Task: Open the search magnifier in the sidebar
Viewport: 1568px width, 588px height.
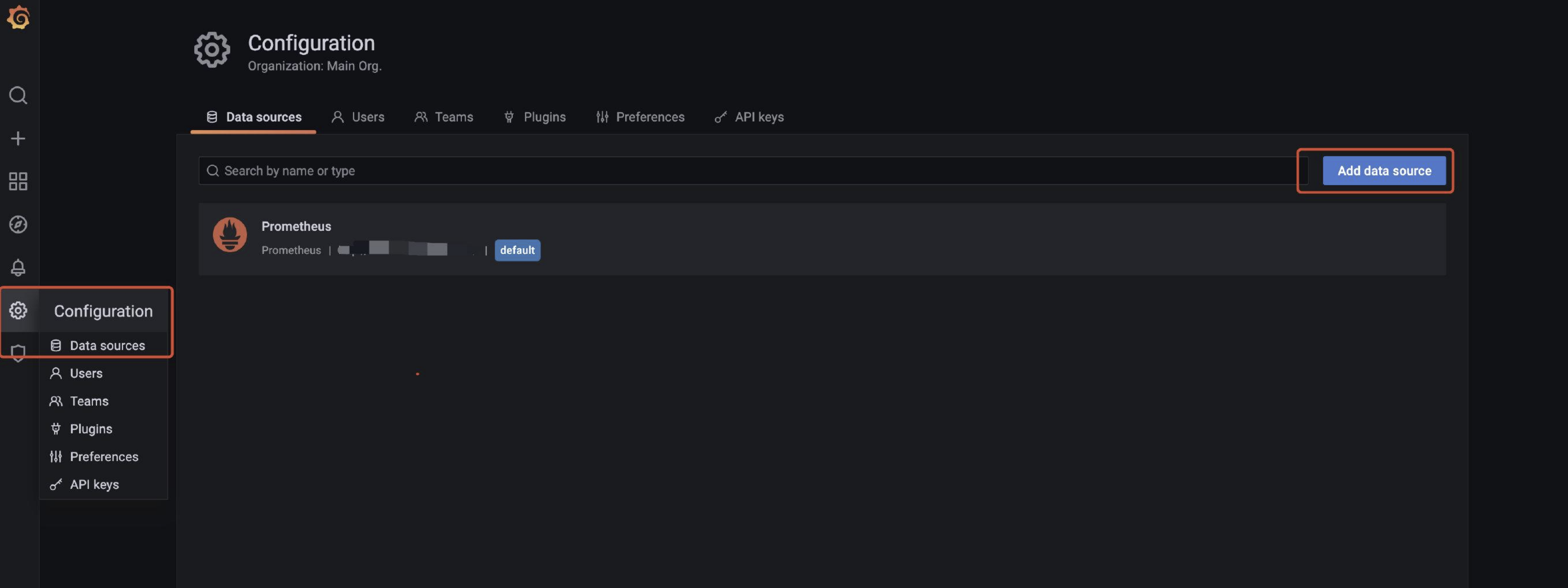Action: (18, 95)
